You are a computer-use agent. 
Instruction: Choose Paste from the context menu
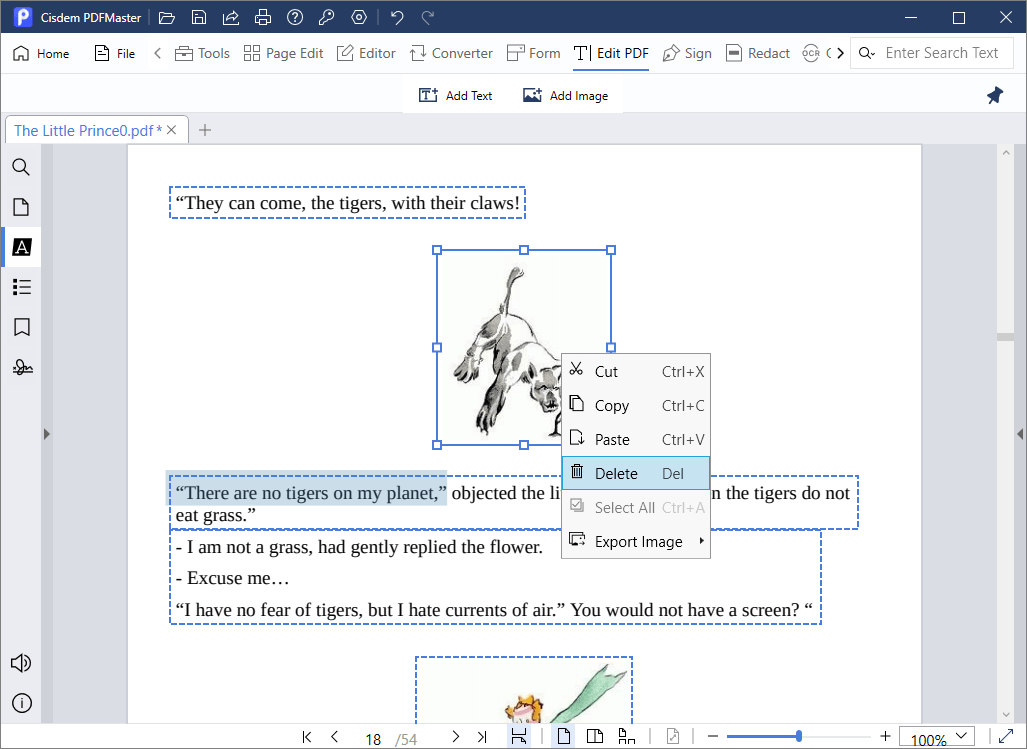[636, 439]
